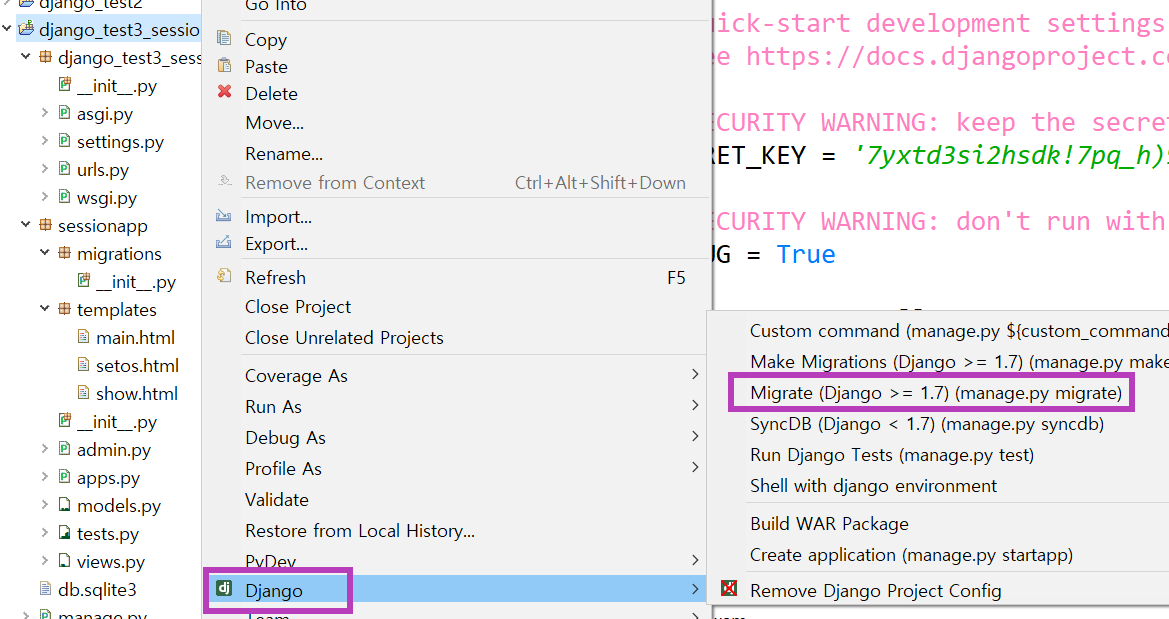Open the Run As submenu arrow
1169x619 pixels.
tap(695, 406)
